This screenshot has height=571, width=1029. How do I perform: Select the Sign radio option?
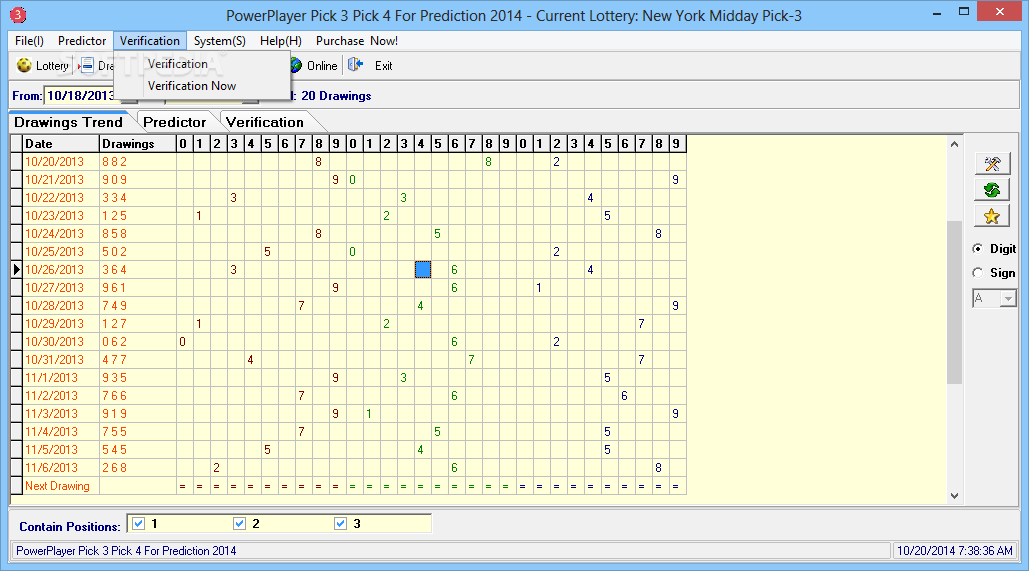[978, 272]
